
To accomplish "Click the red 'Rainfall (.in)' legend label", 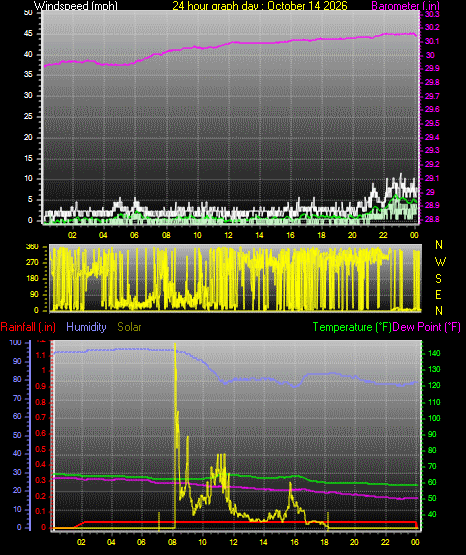I will 28,327.
